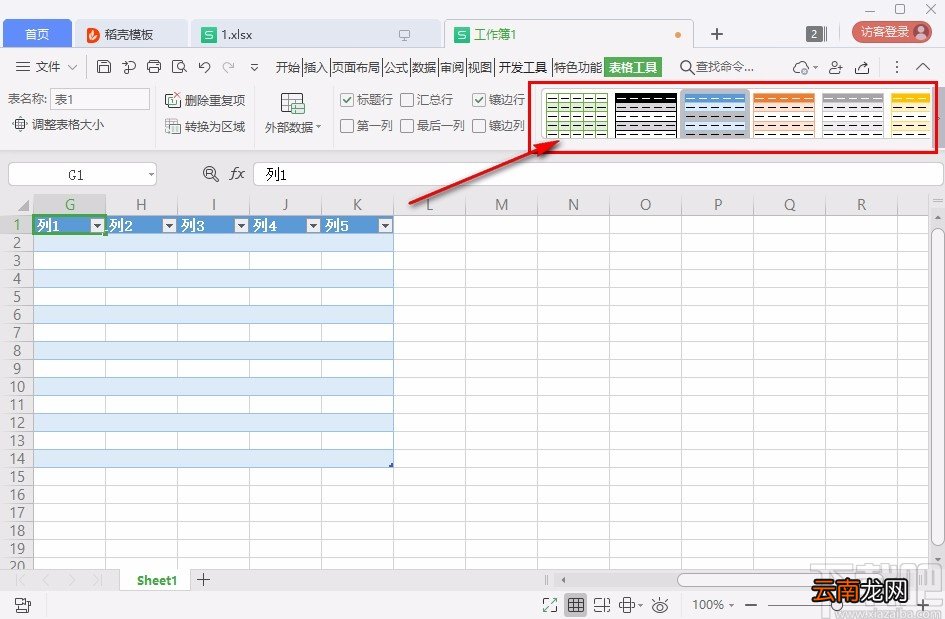Click 转换为区域 convert to range

(x=205, y=126)
